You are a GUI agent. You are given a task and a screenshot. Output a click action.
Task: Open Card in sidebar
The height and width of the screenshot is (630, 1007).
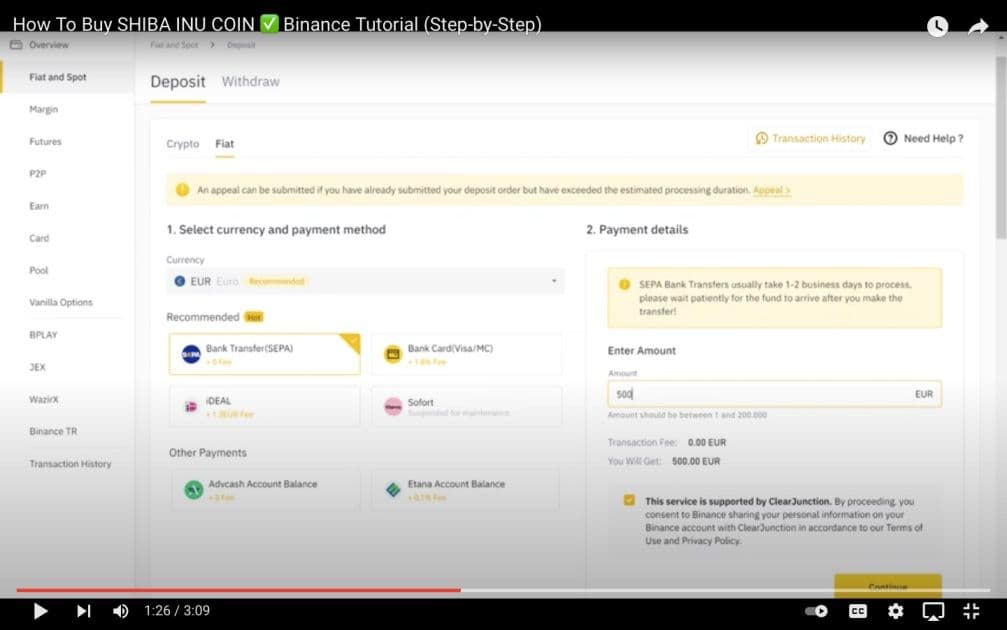pos(39,238)
